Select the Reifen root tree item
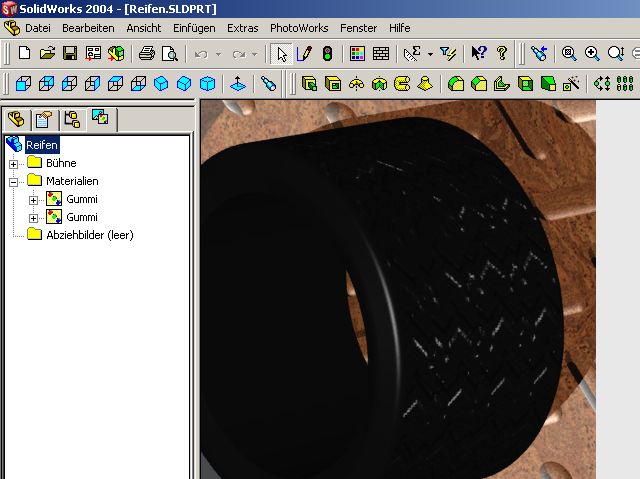Image resolution: width=640 pixels, height=479 pixels. click(42, 145)
